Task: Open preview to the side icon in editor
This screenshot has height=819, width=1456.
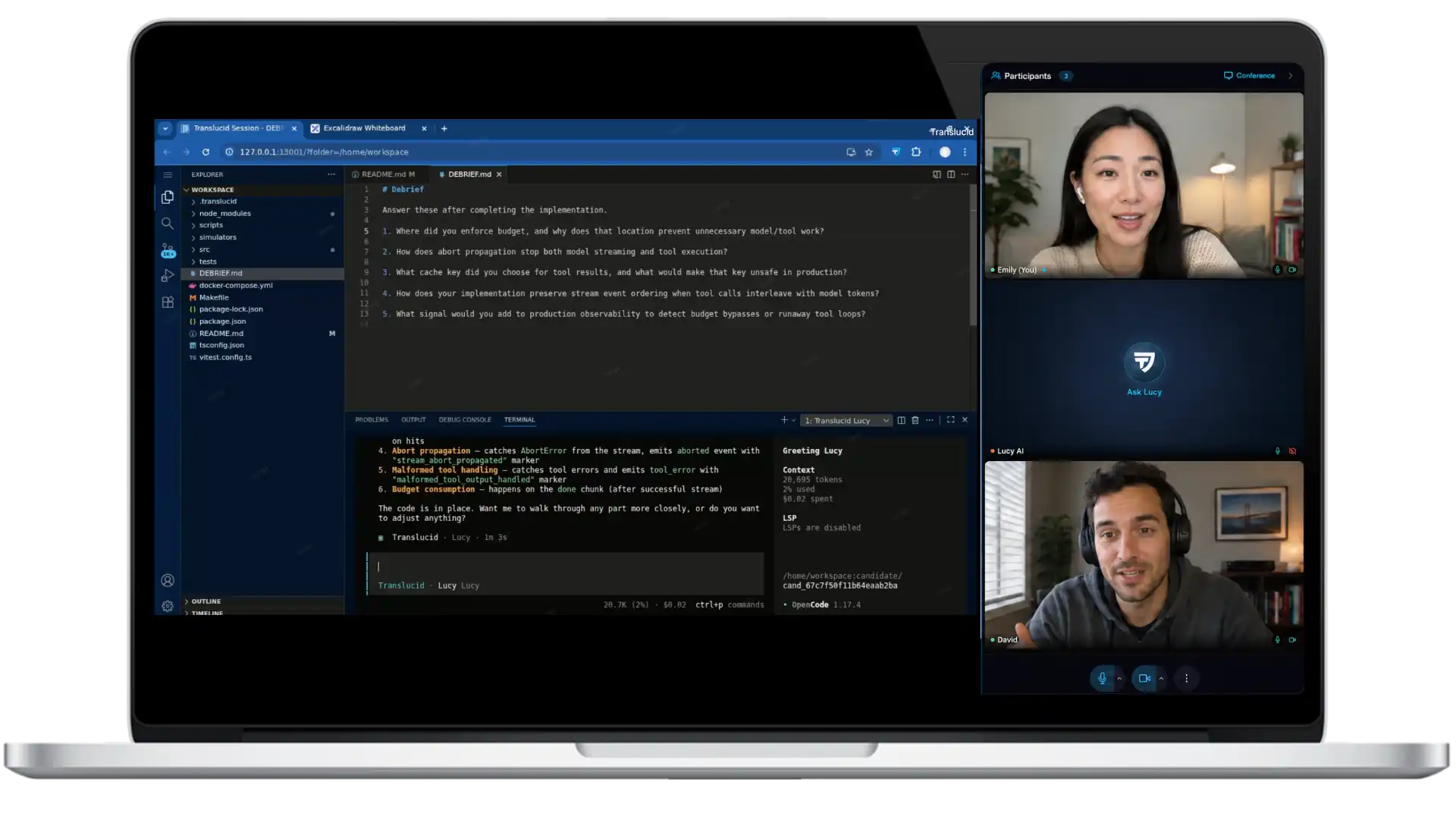Action: pyautogui.click(x=937, y=174)
